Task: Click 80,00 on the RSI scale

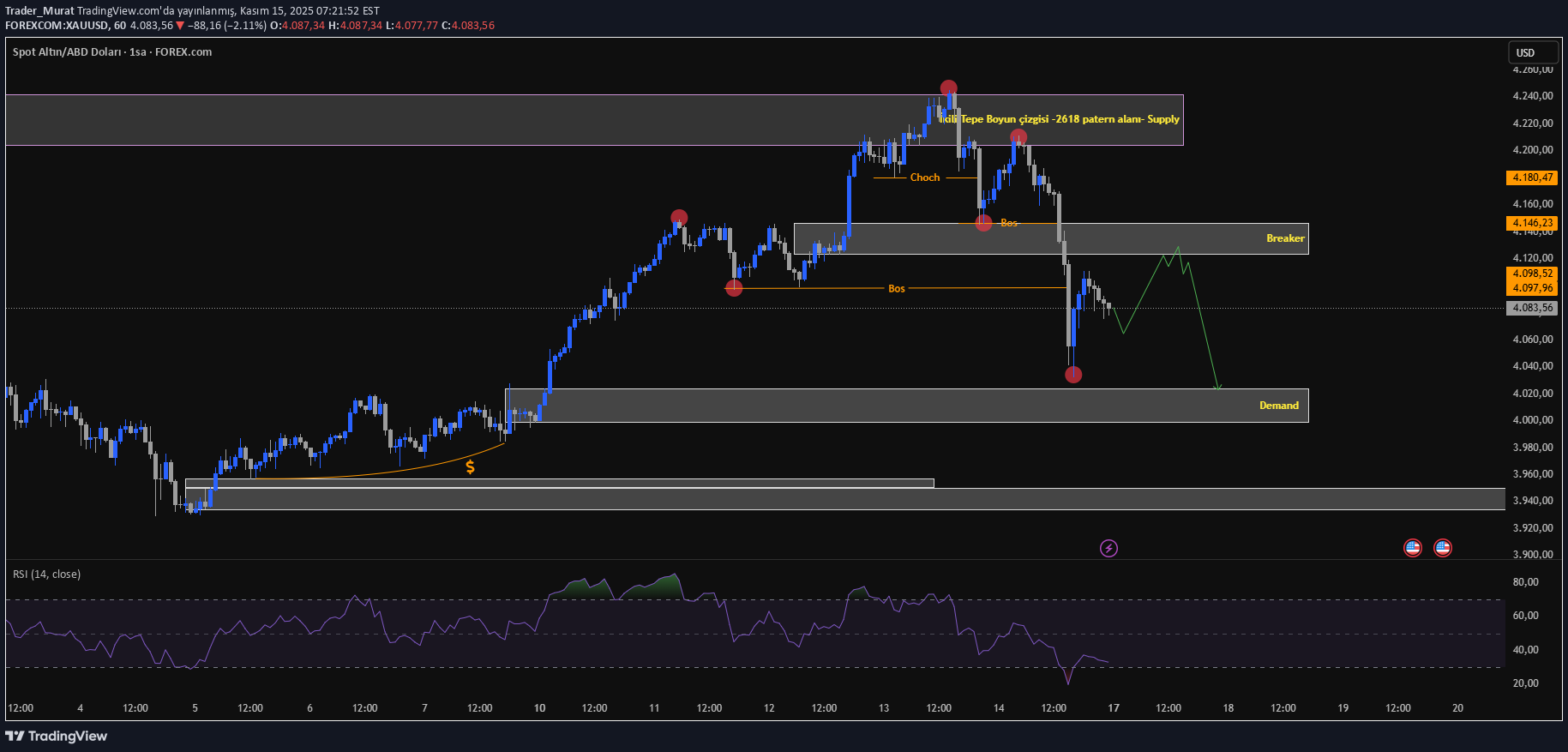Action: 1526,582
